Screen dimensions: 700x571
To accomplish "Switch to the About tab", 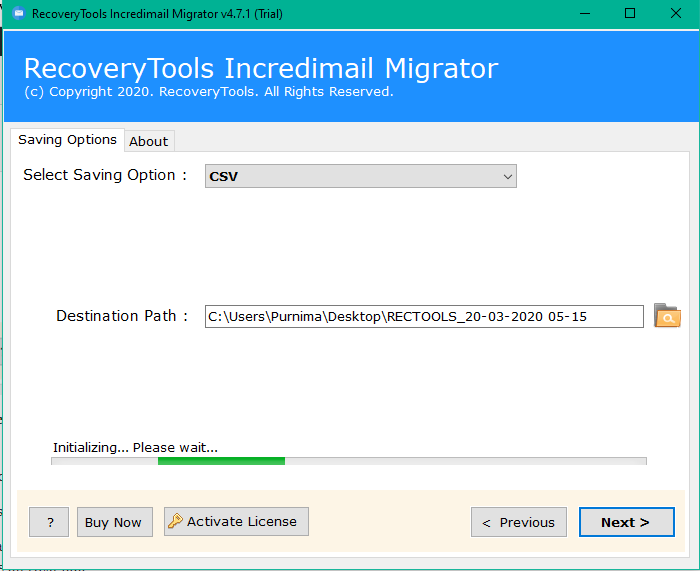I will 149,141.
